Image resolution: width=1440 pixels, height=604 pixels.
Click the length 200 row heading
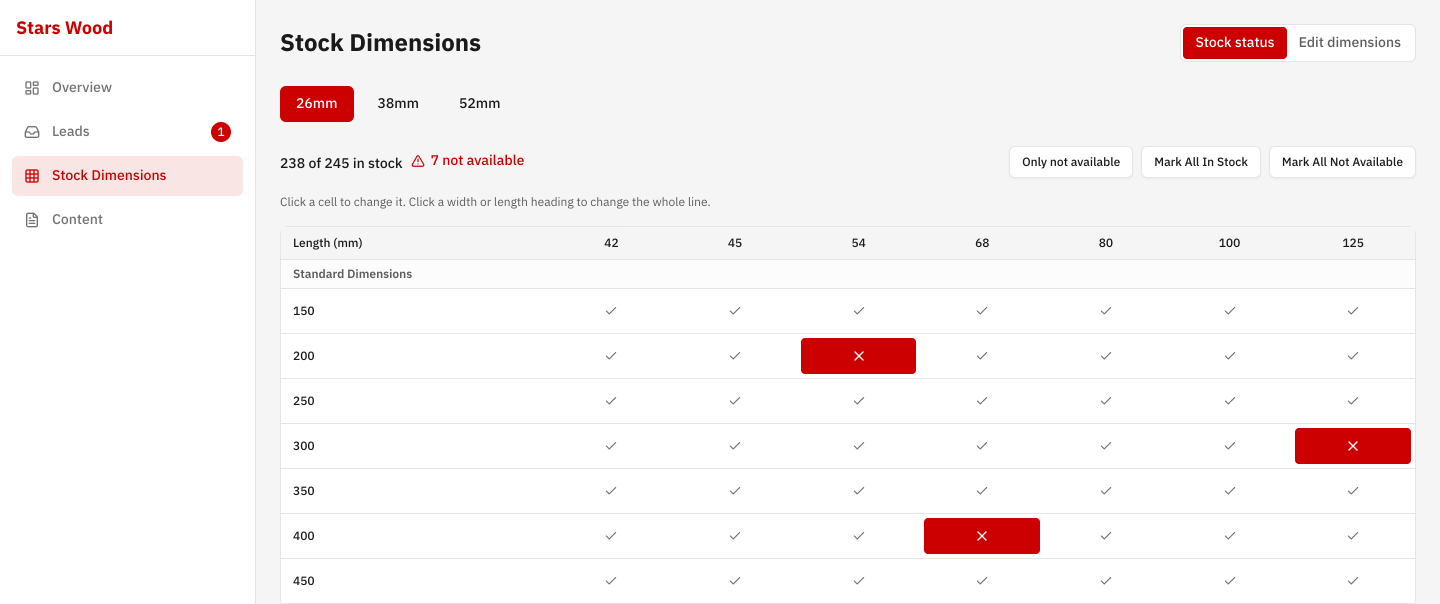coord(304,356)
